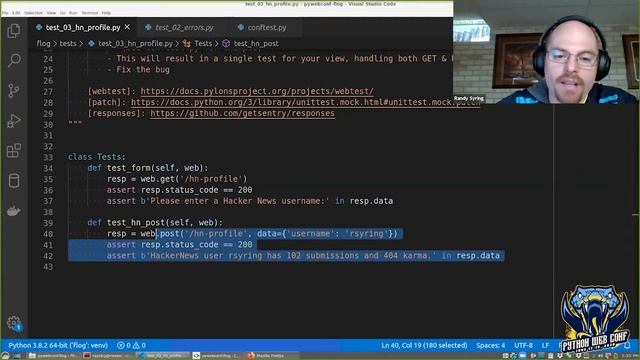Click the class symbol icon beside Tests in breadcrumb
Viewport: 640px width, 360px height.
[x=187, y=43]
